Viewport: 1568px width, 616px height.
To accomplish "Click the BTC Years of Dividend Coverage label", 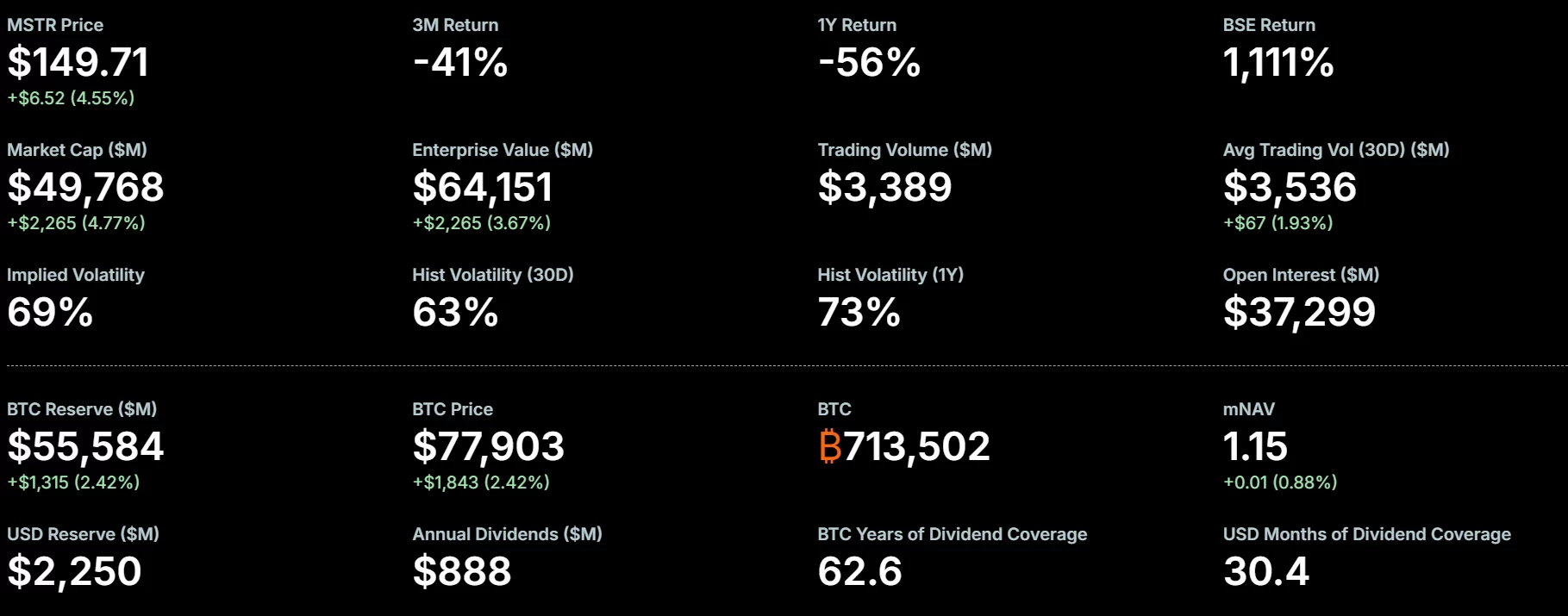I will [952, 534].
